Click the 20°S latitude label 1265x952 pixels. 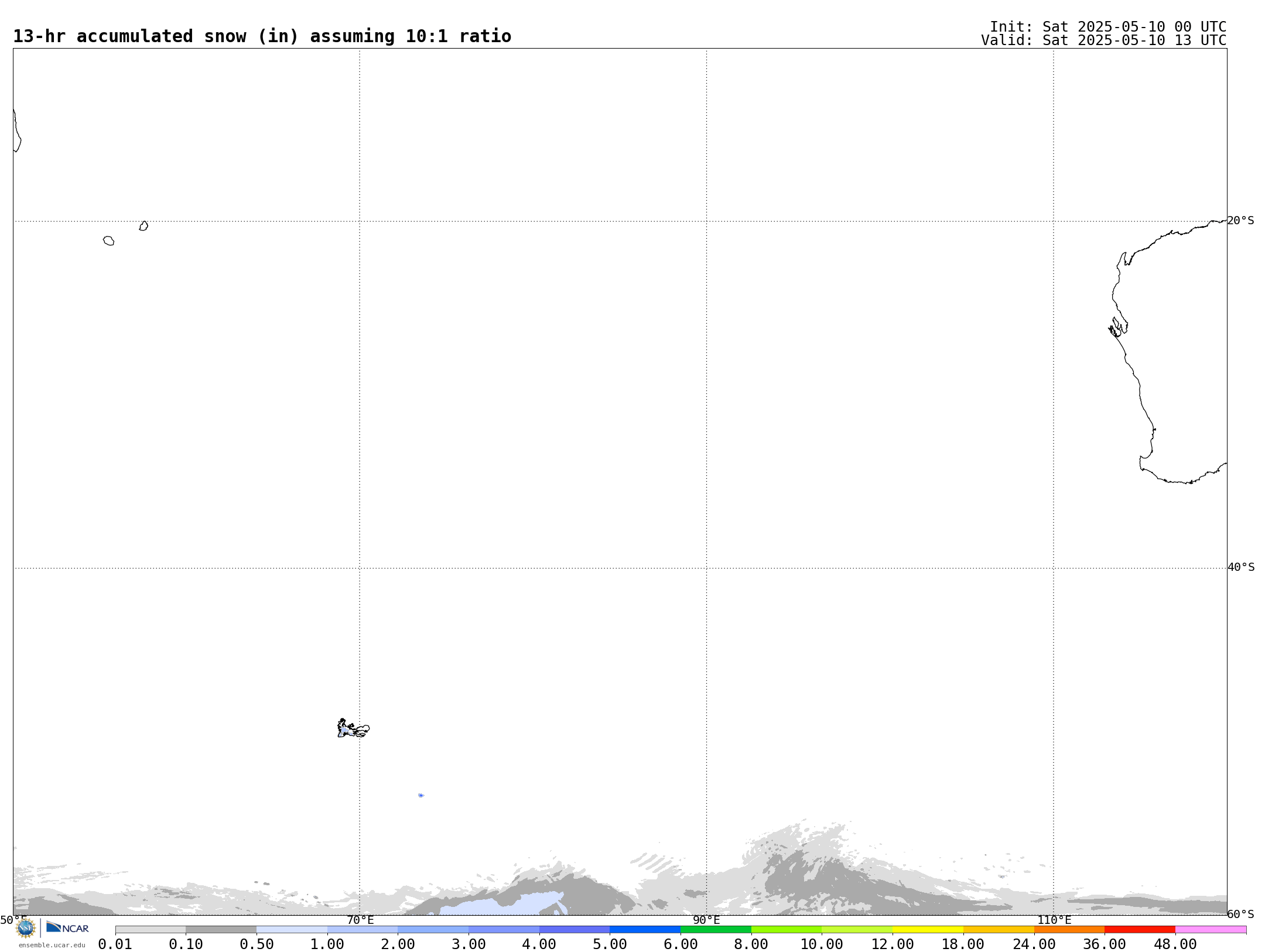(x=1240, y=221)
